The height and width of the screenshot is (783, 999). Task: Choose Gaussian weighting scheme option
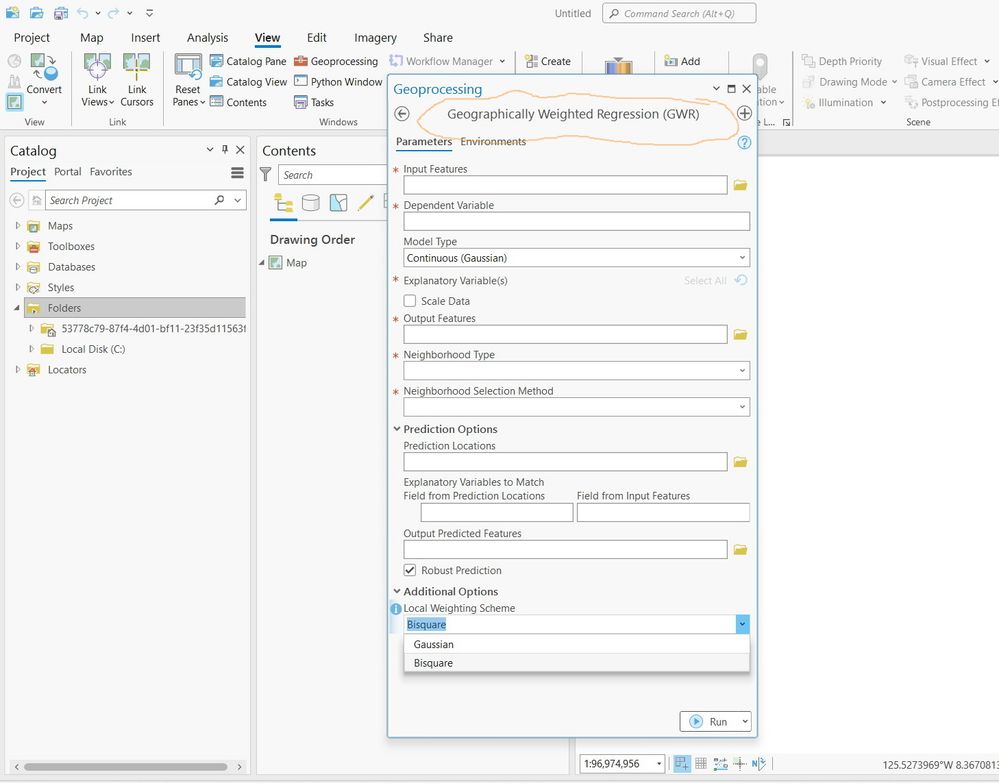click(x=577, y=644)
